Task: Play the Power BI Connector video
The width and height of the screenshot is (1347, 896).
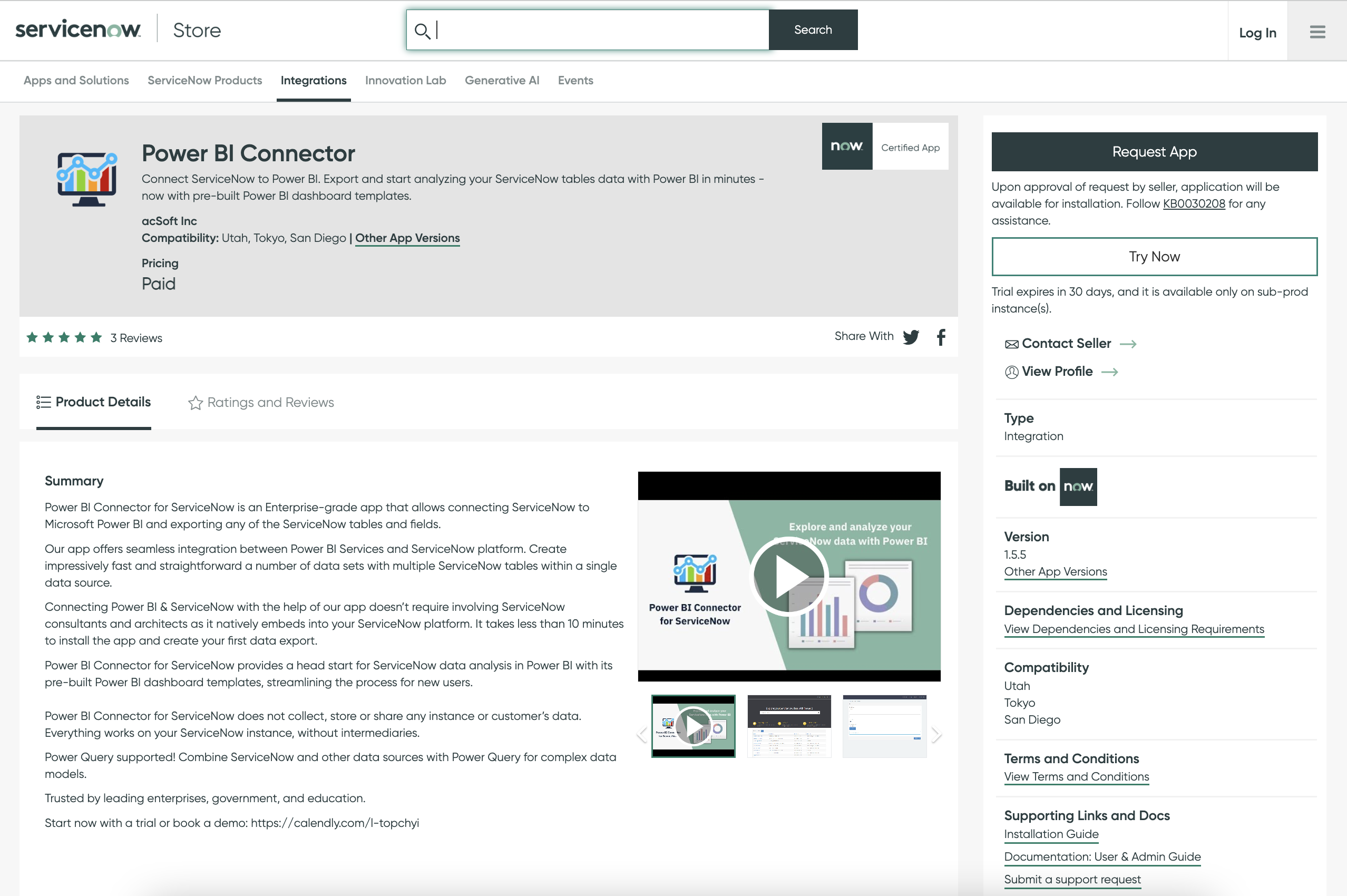Action: [788, 577]
